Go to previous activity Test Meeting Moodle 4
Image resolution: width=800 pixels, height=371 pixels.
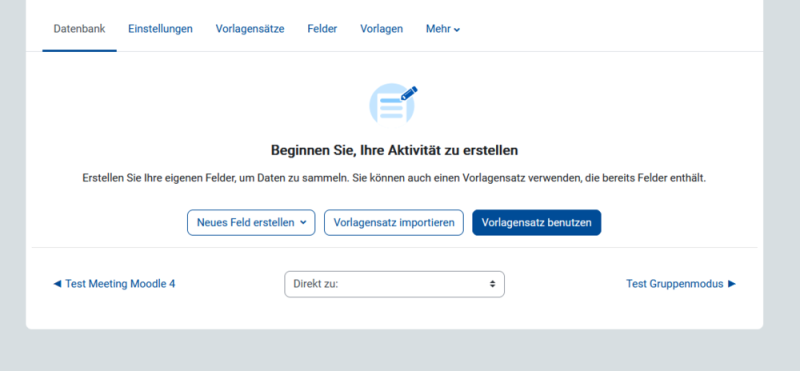[x=114, y=284]
